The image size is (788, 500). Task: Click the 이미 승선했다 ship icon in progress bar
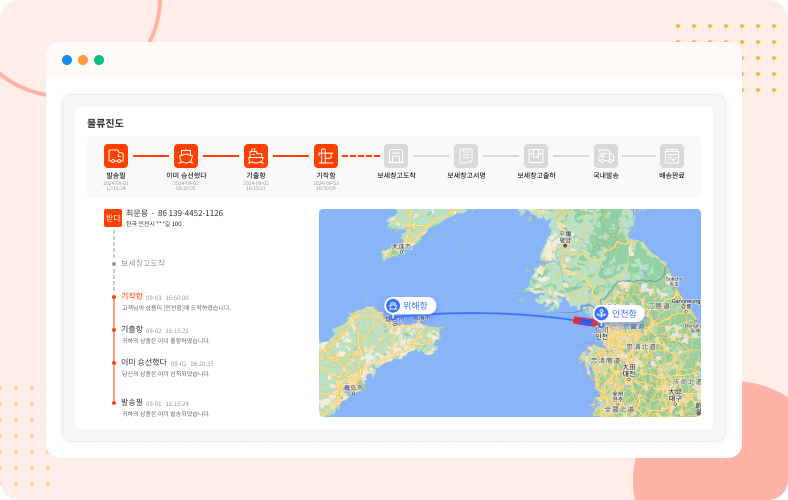[x=186, y=156]
